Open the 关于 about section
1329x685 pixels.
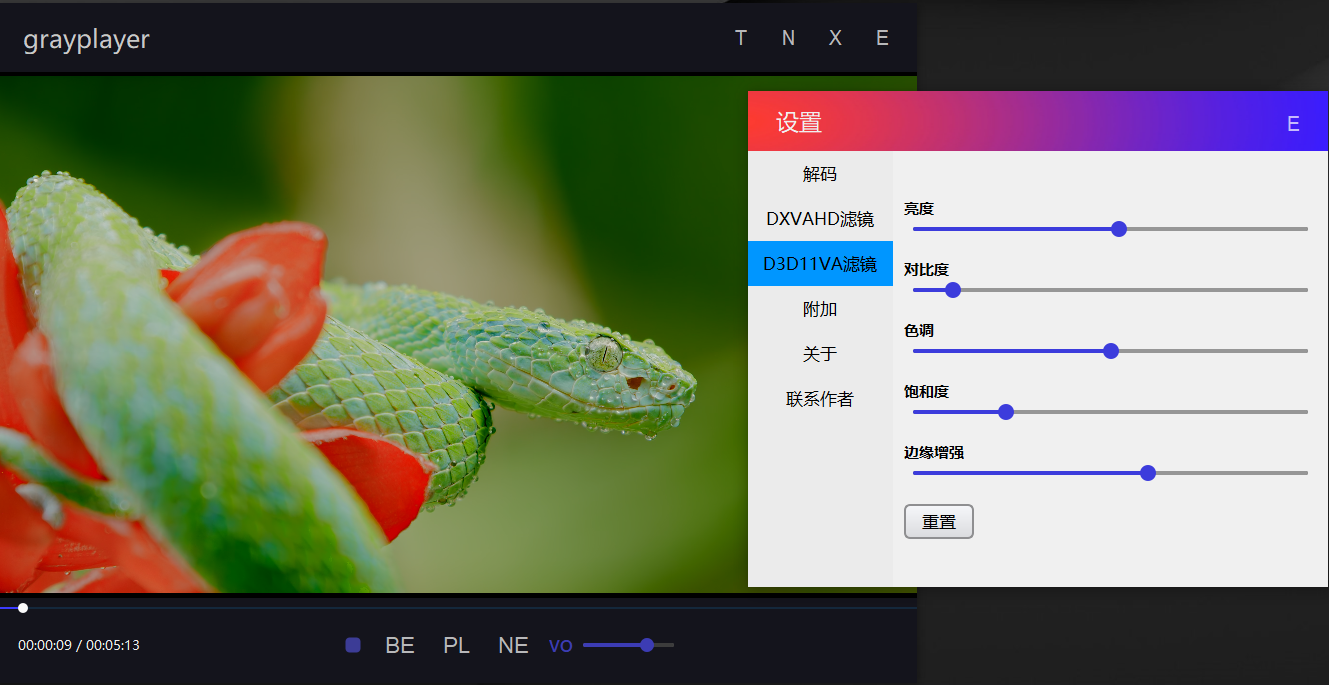click(820, 353)
